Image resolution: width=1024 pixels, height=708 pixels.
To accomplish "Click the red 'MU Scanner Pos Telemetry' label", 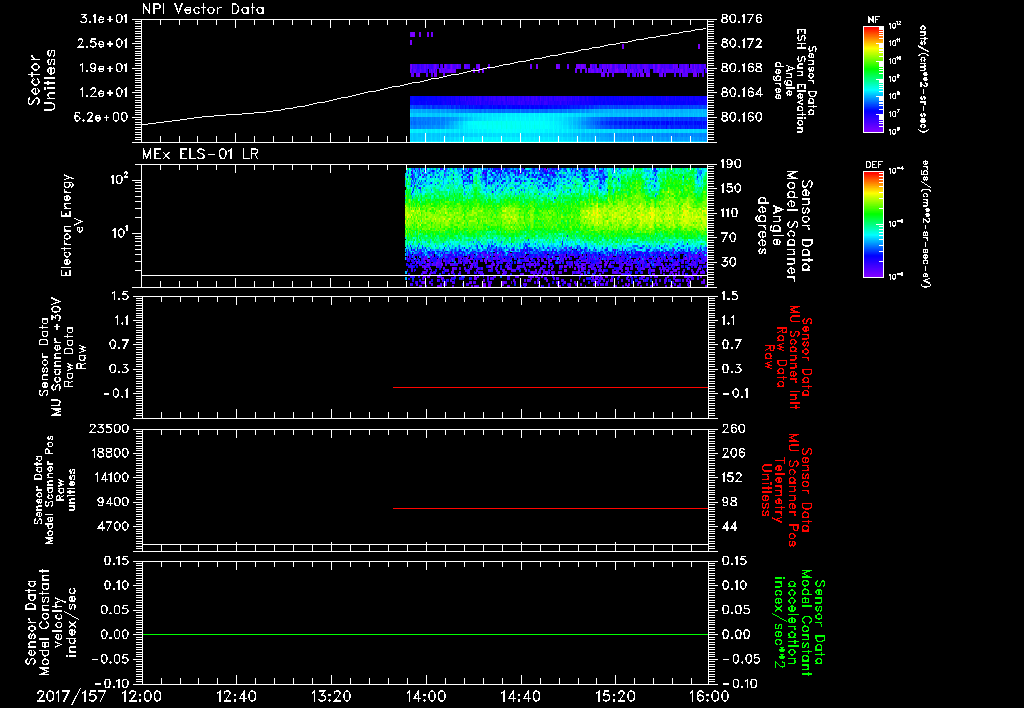I will [x=786, y=490].
